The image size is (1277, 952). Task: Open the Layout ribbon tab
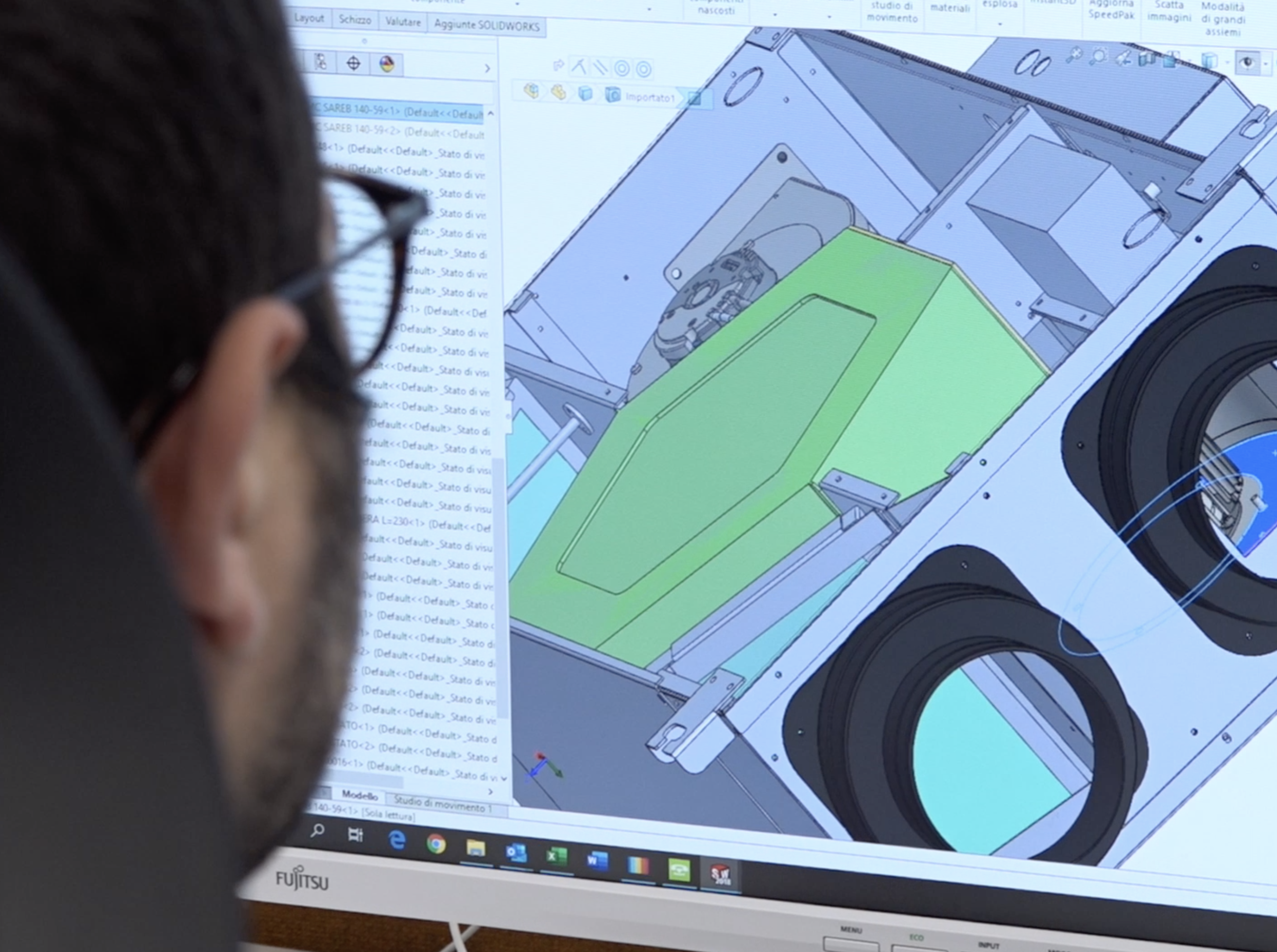pos(309,18)
